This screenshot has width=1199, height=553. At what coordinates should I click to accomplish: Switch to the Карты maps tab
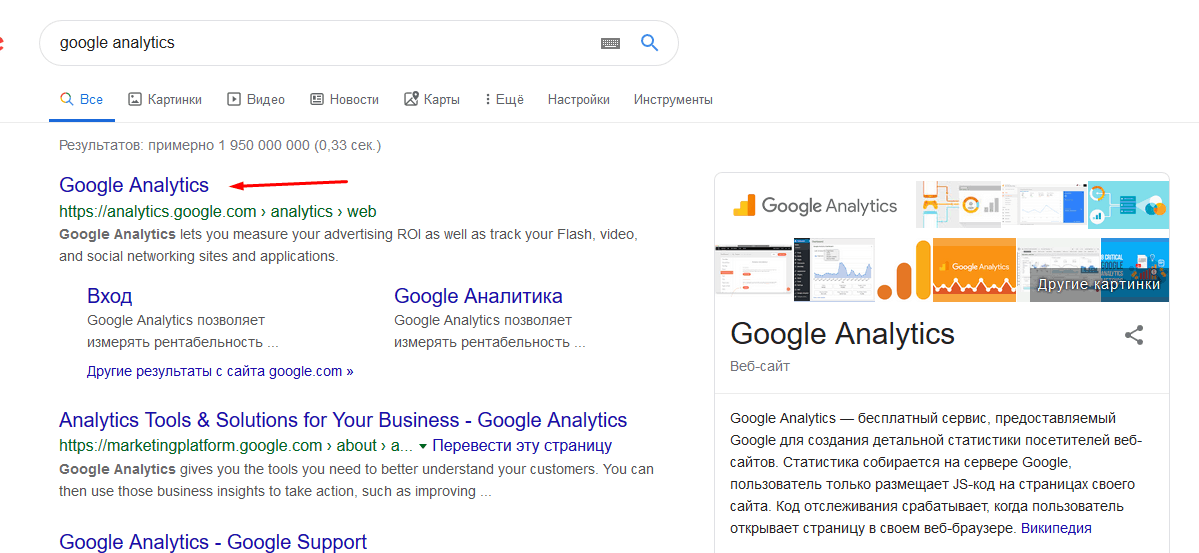point(432,100)
